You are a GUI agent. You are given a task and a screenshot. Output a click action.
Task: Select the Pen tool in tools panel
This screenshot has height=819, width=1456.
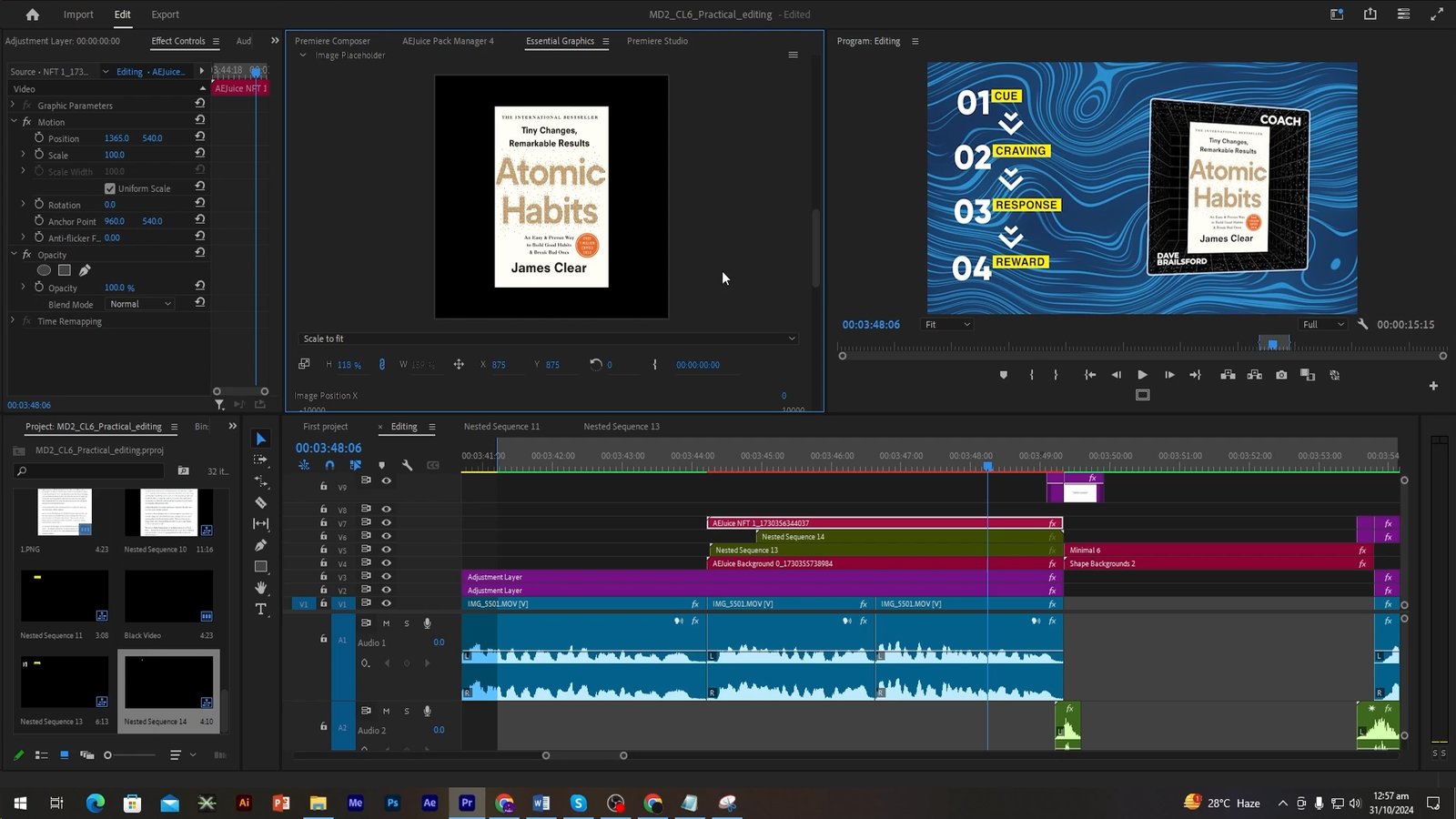261,545
